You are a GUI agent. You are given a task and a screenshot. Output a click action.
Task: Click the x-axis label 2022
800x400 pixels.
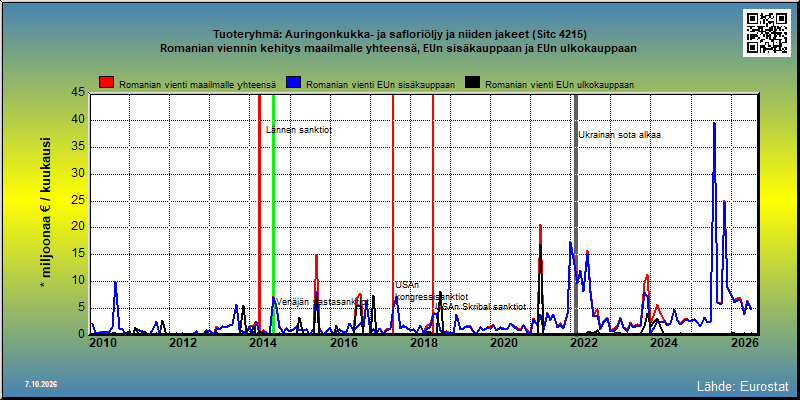(584, 343)
